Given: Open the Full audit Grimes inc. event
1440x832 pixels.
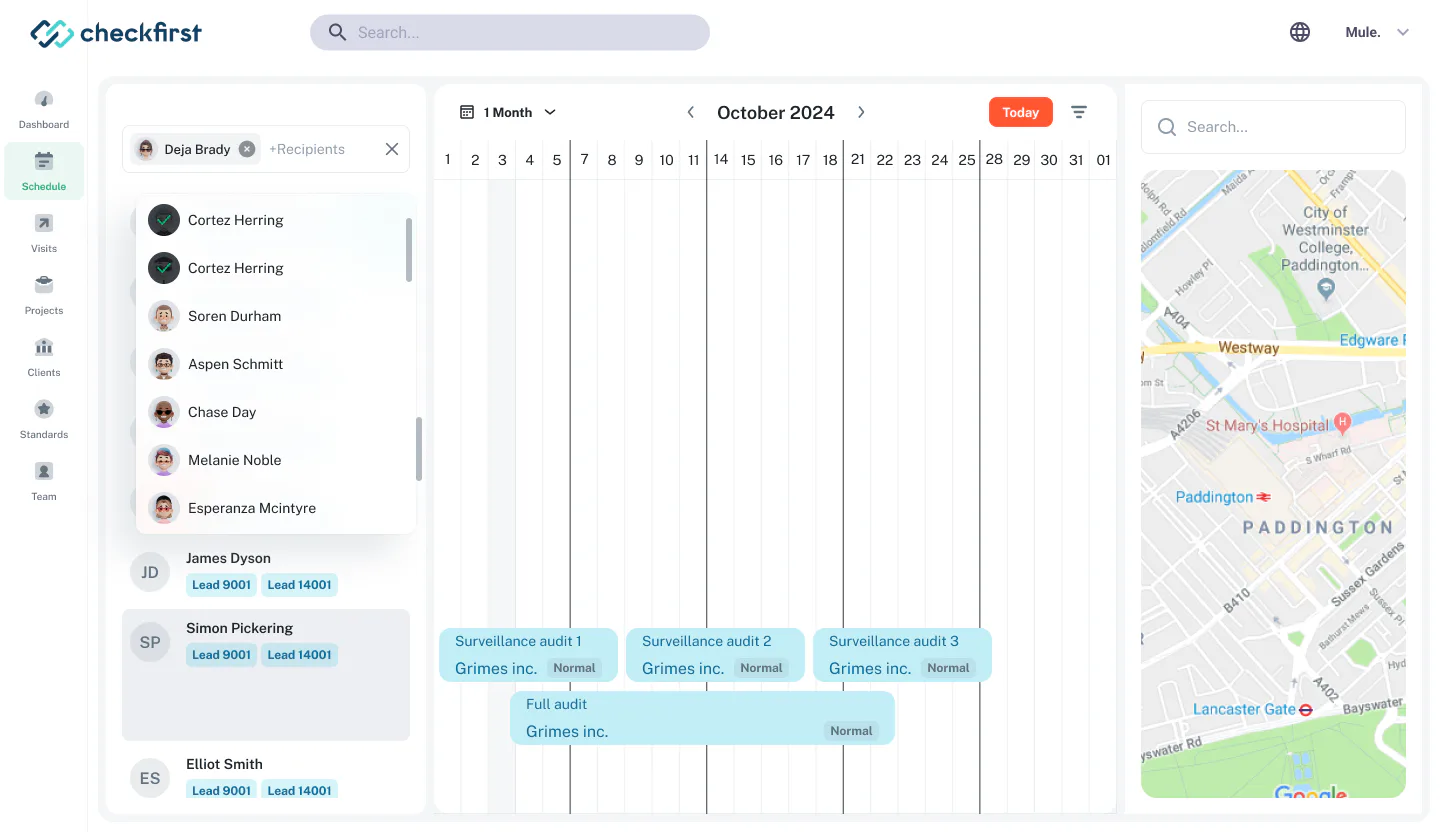Looking at the screenshot, I should pyautogui.click(x=702, y=718).
